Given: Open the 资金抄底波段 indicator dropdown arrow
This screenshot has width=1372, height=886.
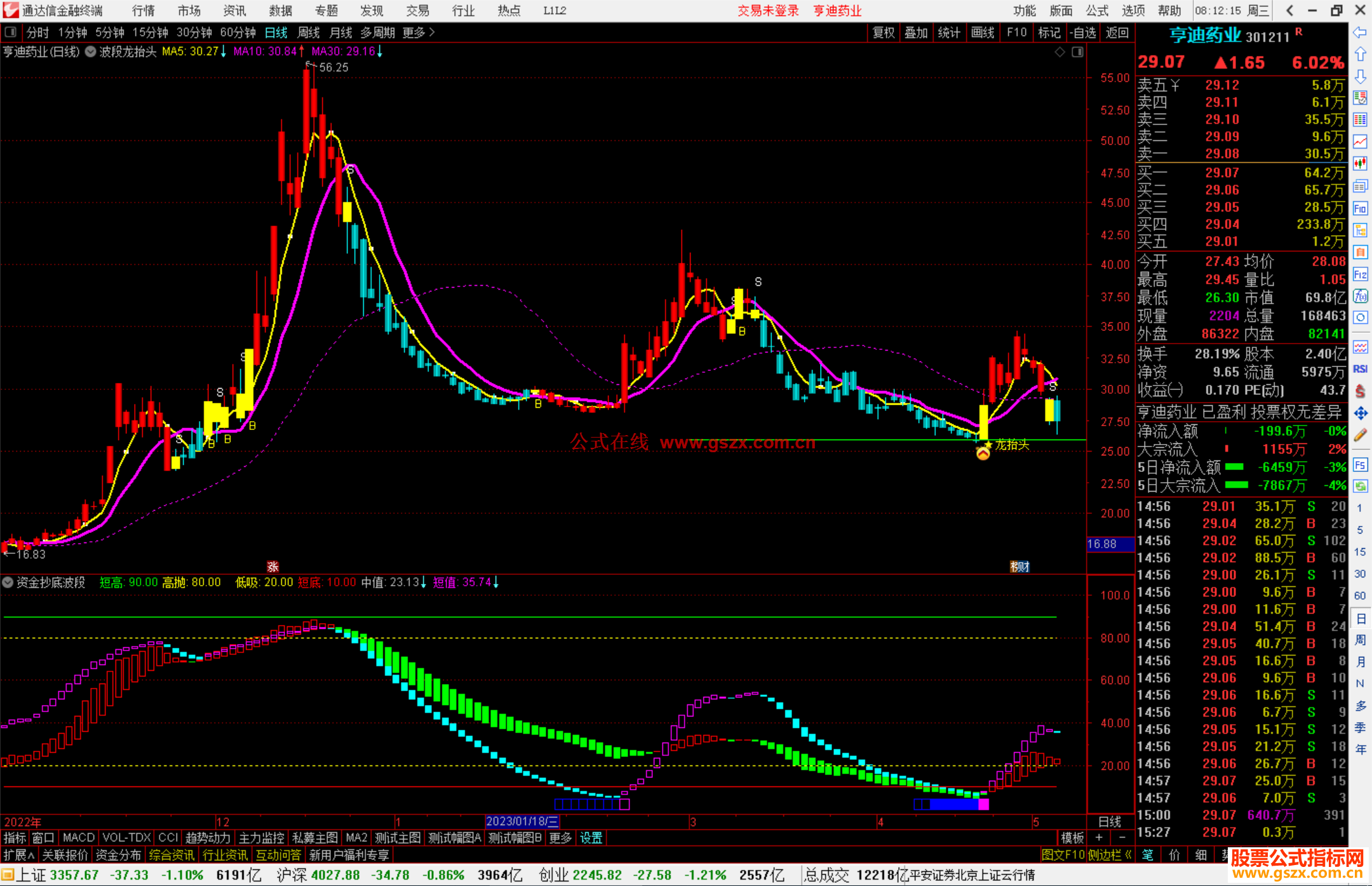Looking at the screenshot, I should [8, 582].
